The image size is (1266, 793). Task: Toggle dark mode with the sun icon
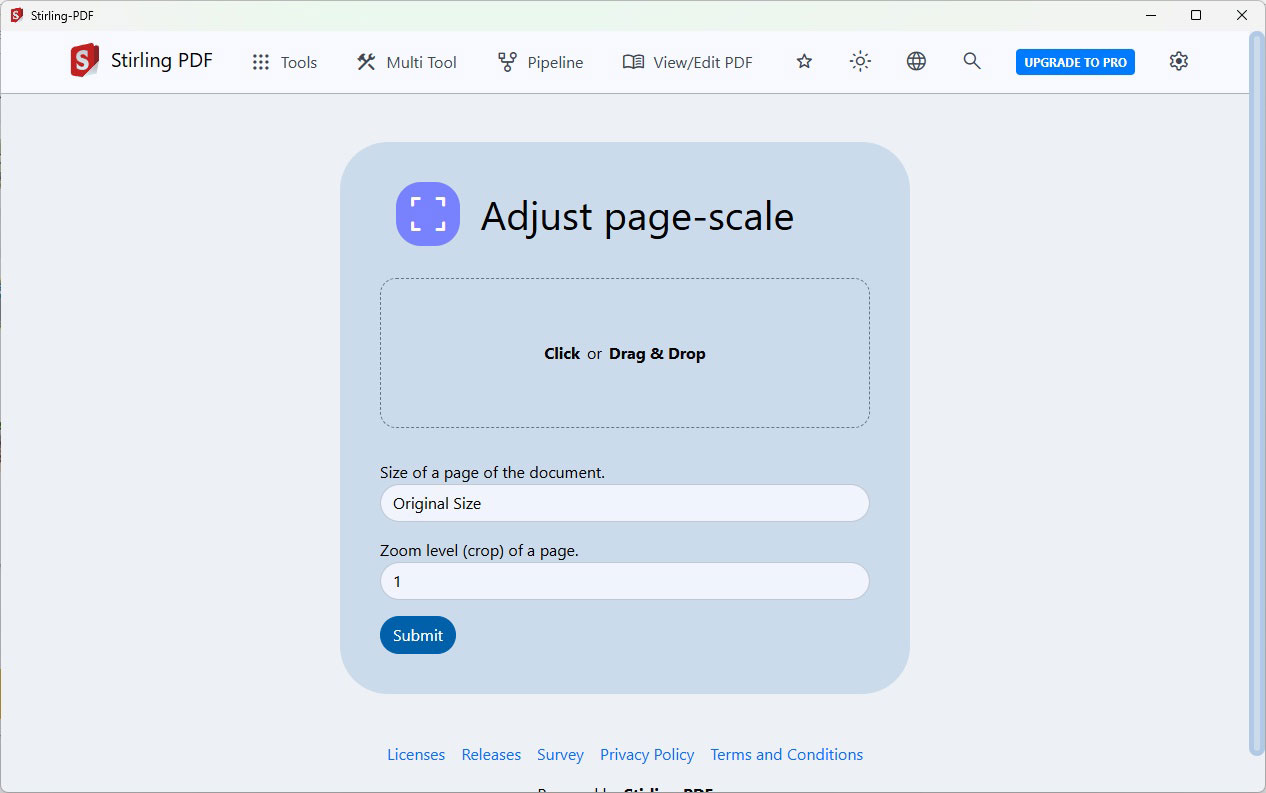[860, 61]
